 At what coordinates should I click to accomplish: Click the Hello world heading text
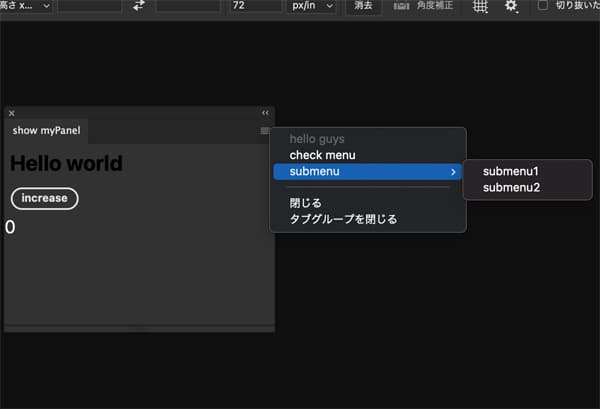[x=66, y=163]
